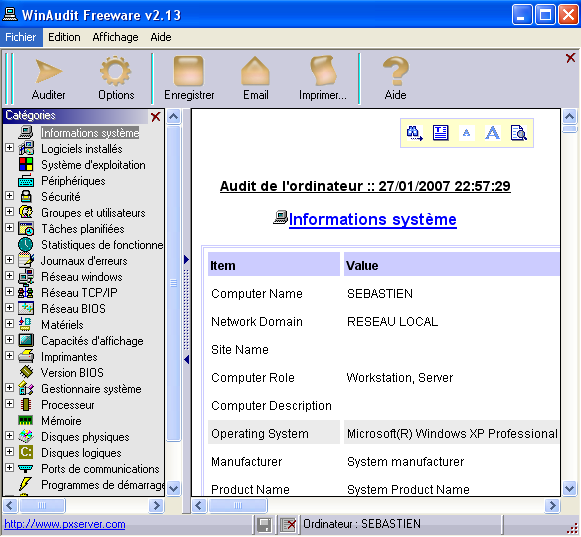
Task: Select Capacités d'affichage category
Action: point(92,341)
